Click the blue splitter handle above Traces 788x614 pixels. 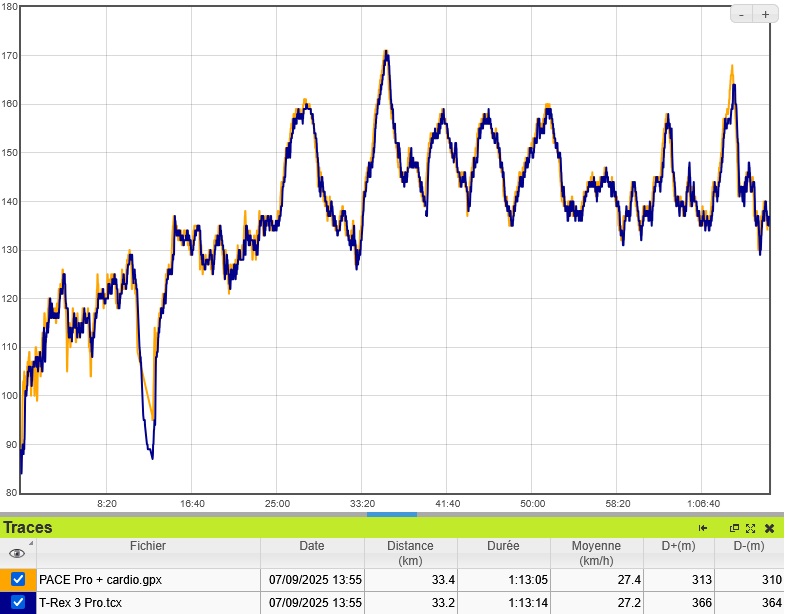click(392, 514)
